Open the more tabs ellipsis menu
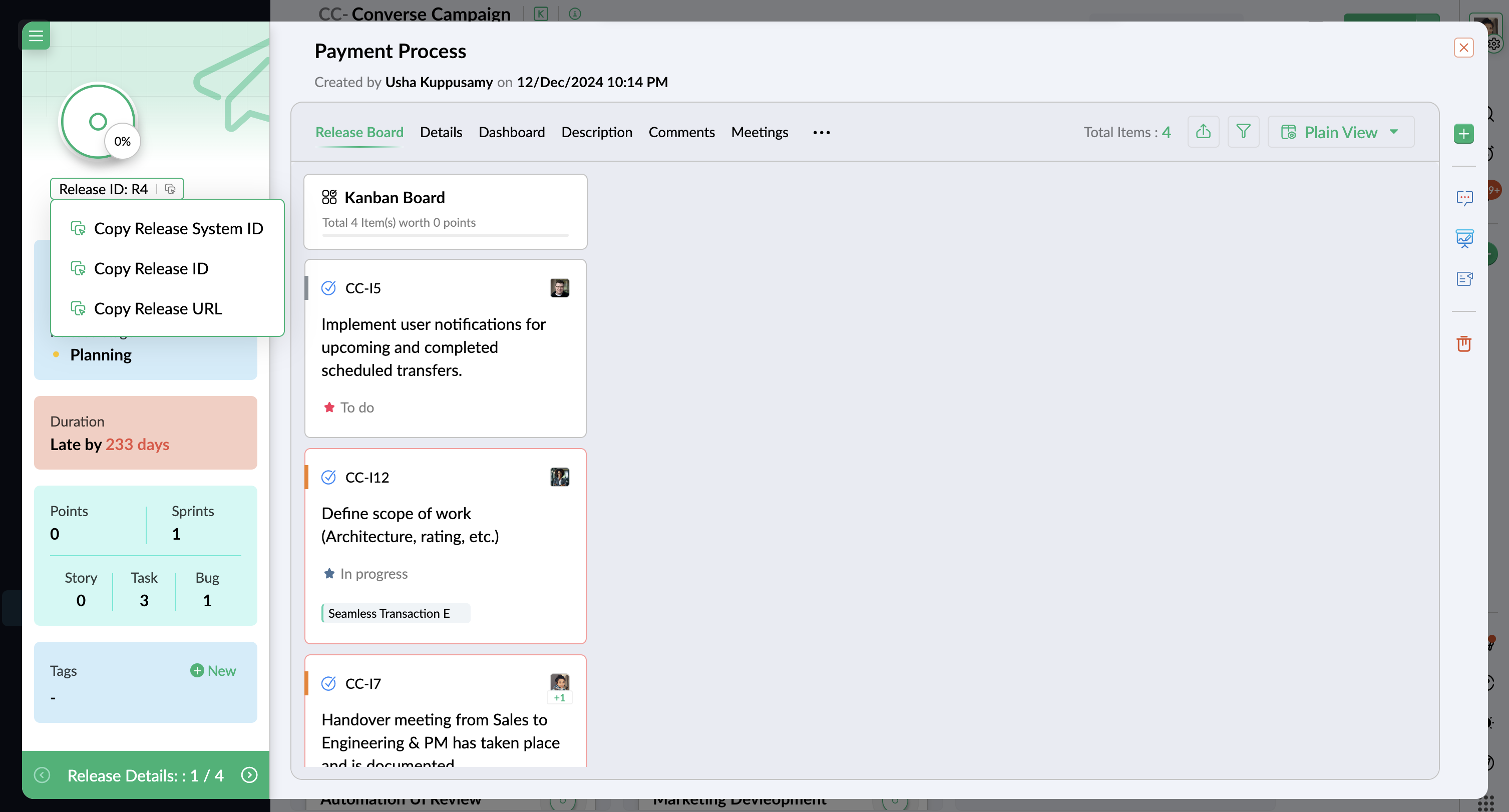Image resolution: width=1509 pixels, height=812 pixels. (x=821, y=132)
